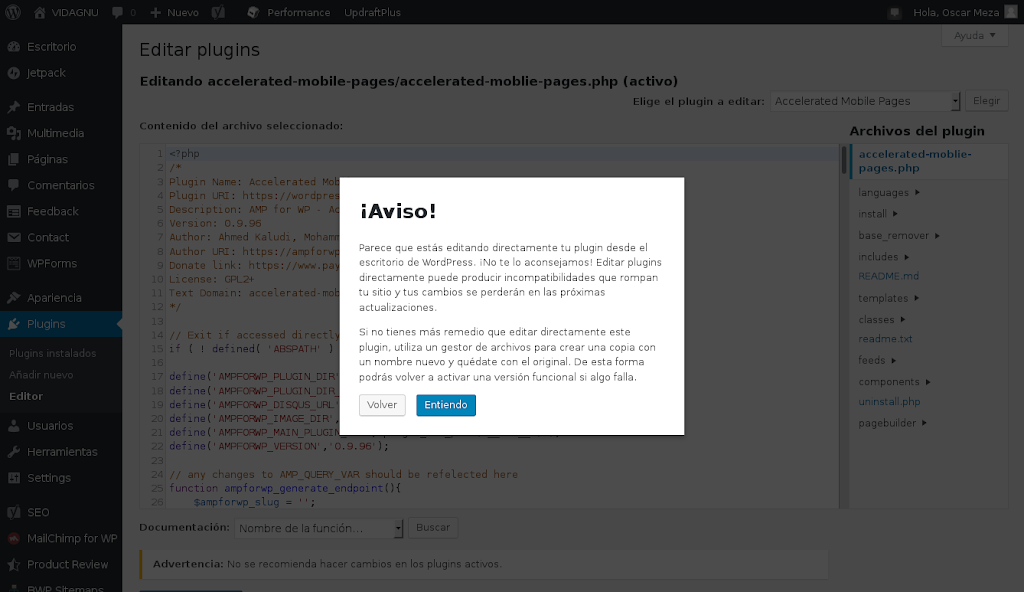Click the Contact envelope icon
This screenshot has width=1024, height=592.
coord(14,238)
